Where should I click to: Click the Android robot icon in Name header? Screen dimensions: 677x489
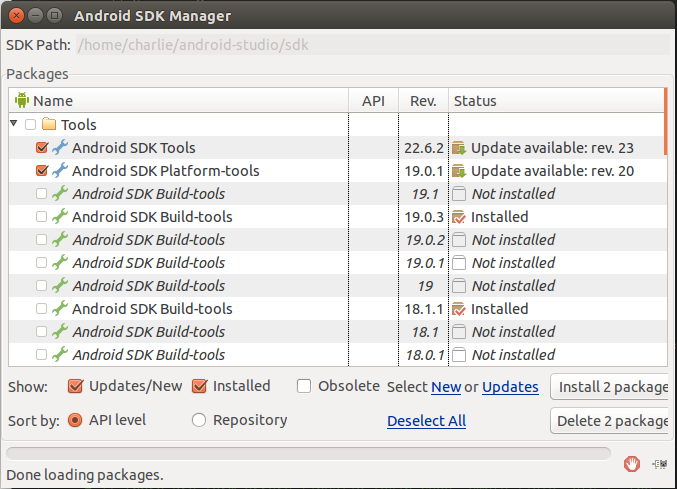pos(22,100)
